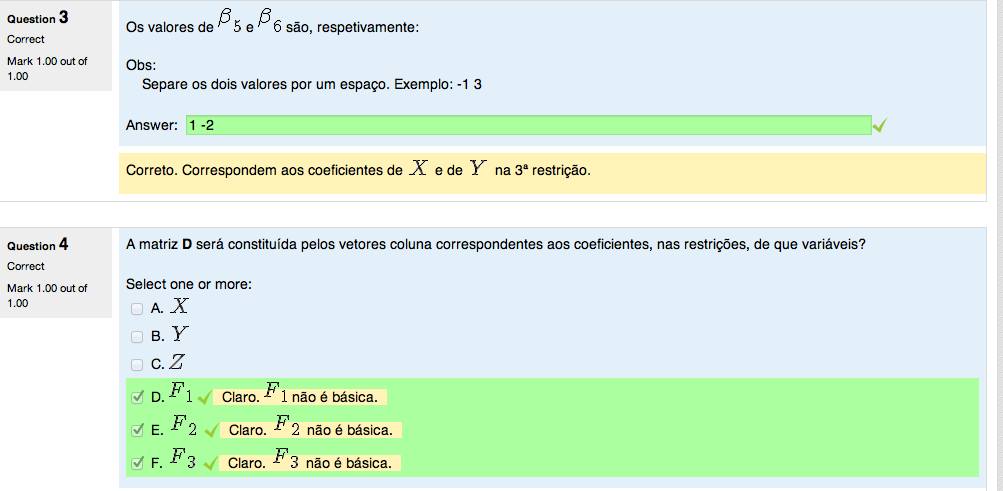
Task: Click the 'Claro. F2 não é básica.' feedback
Action: click(312, 430)
